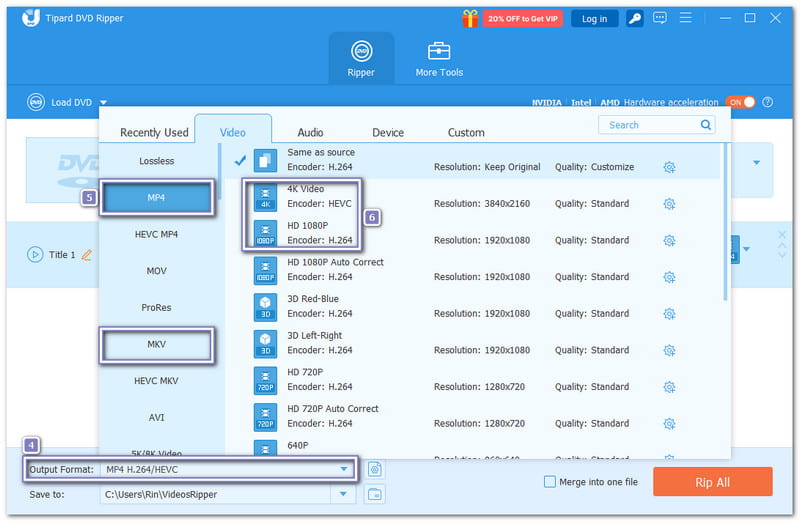800x522 pixels.
Task: Open the Save to path dropdown
Action: coord(344,494)
